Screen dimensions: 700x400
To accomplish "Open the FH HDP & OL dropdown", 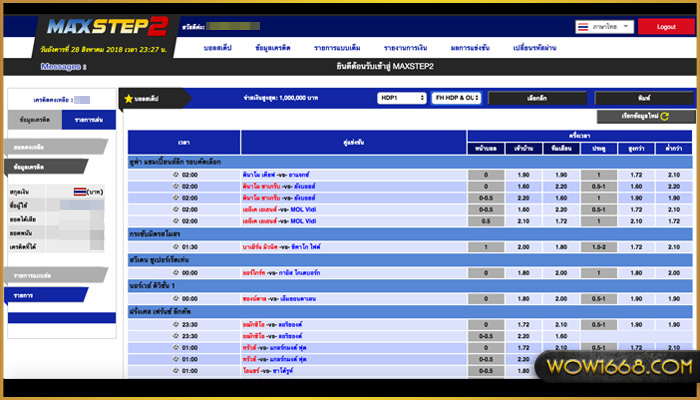I will point(455,98).
